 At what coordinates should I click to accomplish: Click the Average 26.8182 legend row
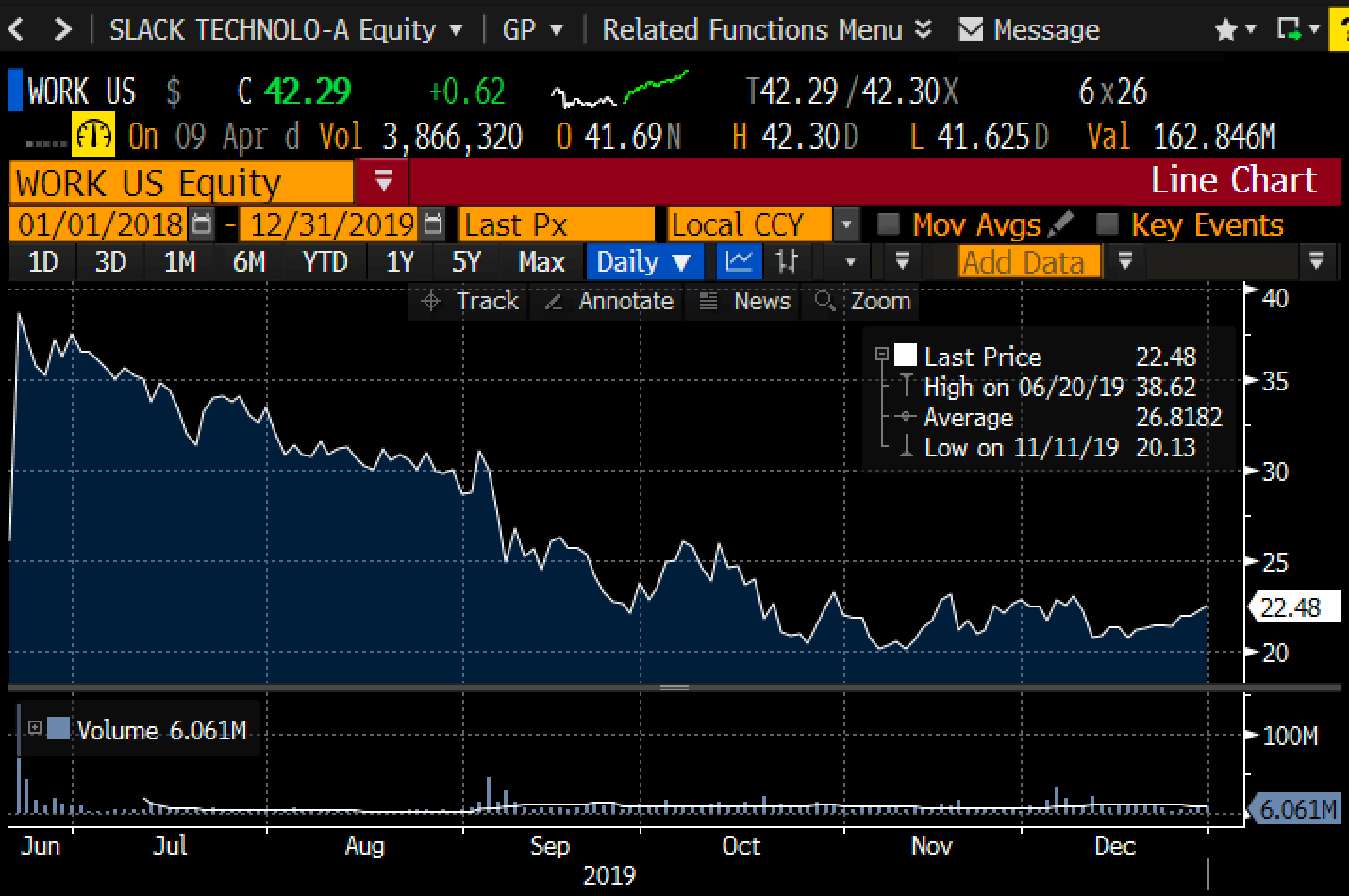coord(1058,417)
